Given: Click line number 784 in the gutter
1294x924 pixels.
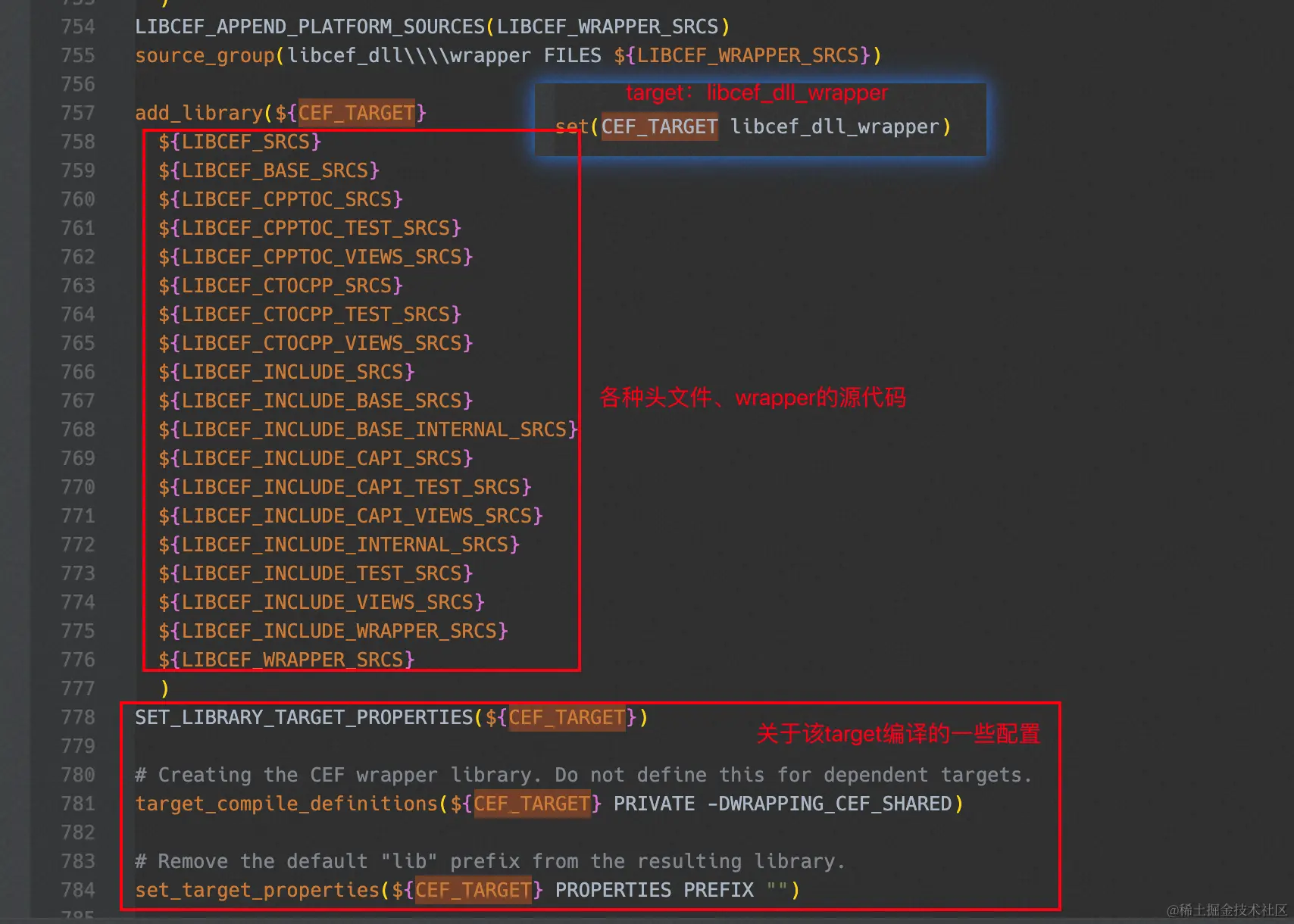Looking at the screenshot, I should pyautogui.click(x=78, y=890).
